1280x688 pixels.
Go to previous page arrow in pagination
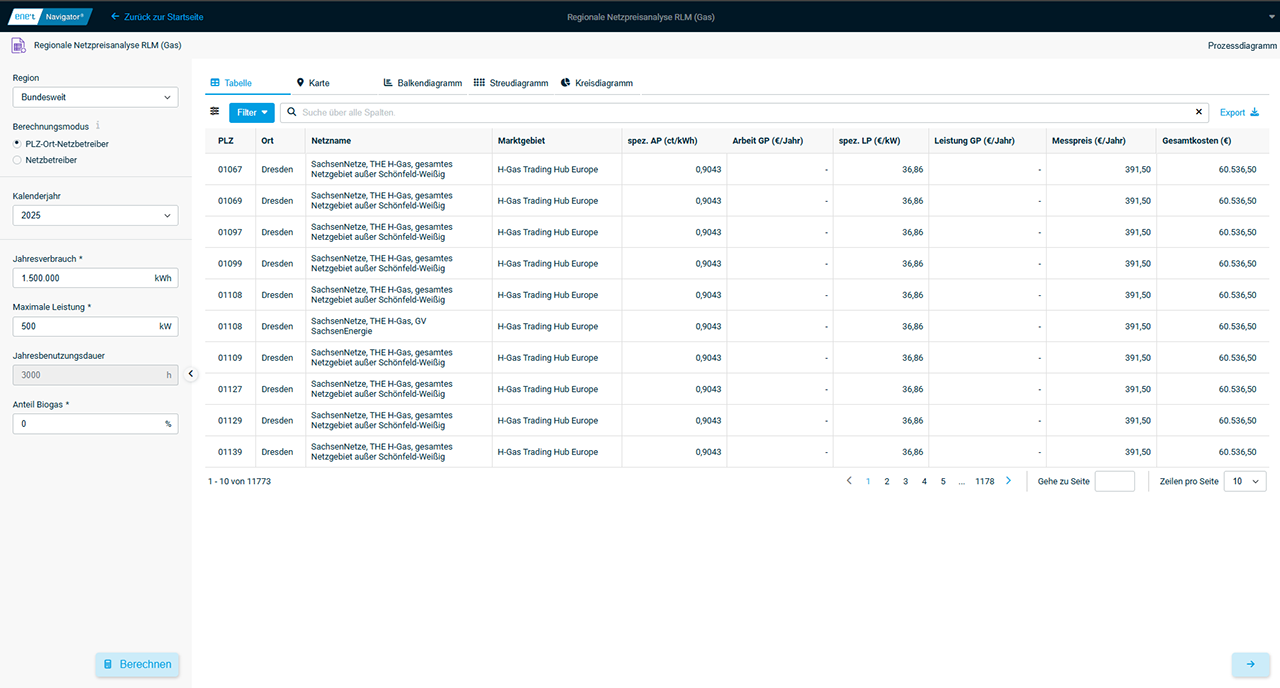pyautogui.click(x=849, y=481)
